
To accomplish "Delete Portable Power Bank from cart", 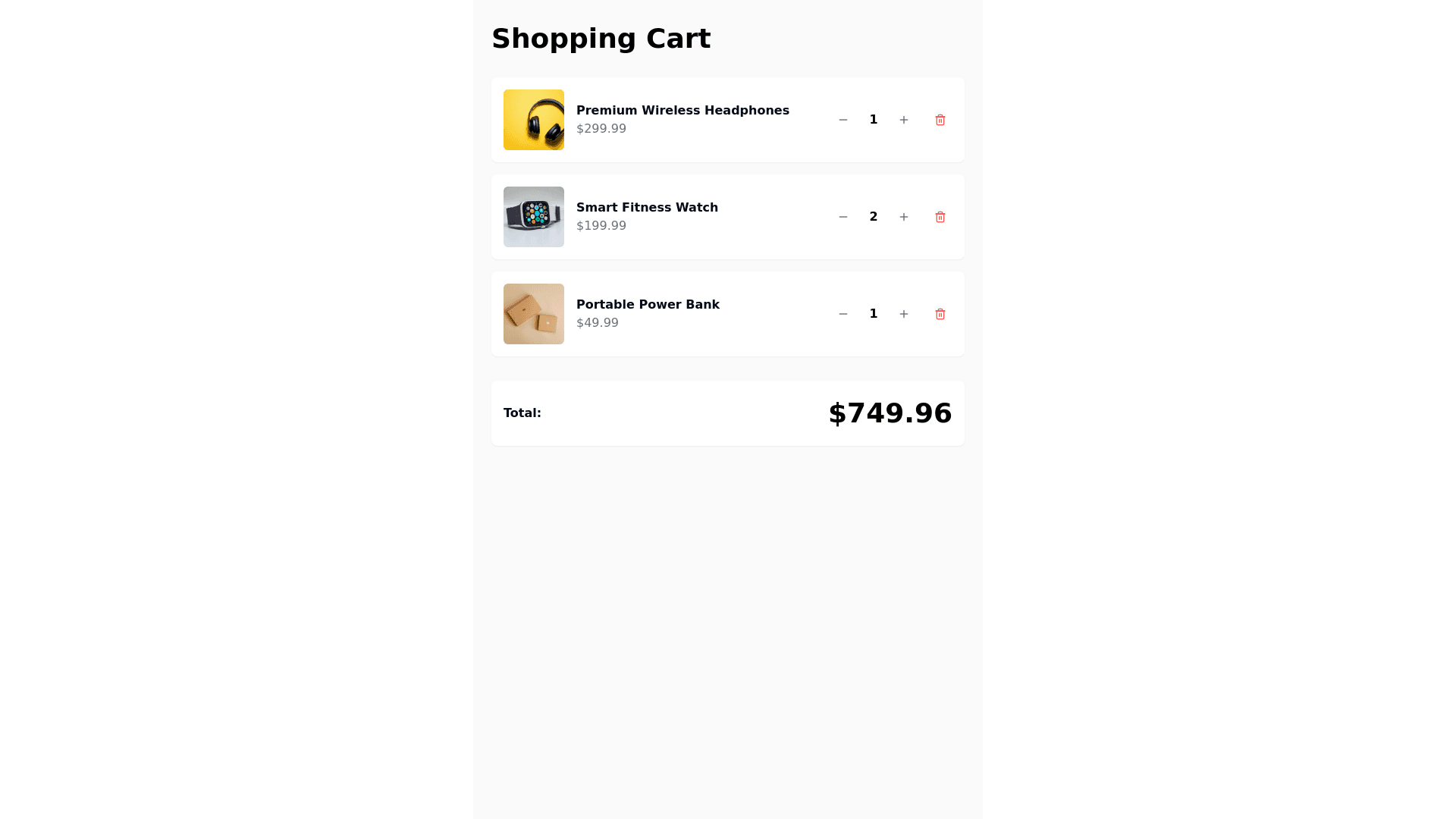I will (x=940, y=314).
